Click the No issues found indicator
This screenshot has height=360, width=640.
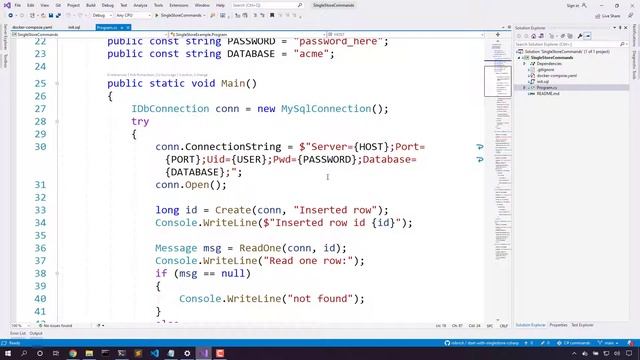(56, 326)
